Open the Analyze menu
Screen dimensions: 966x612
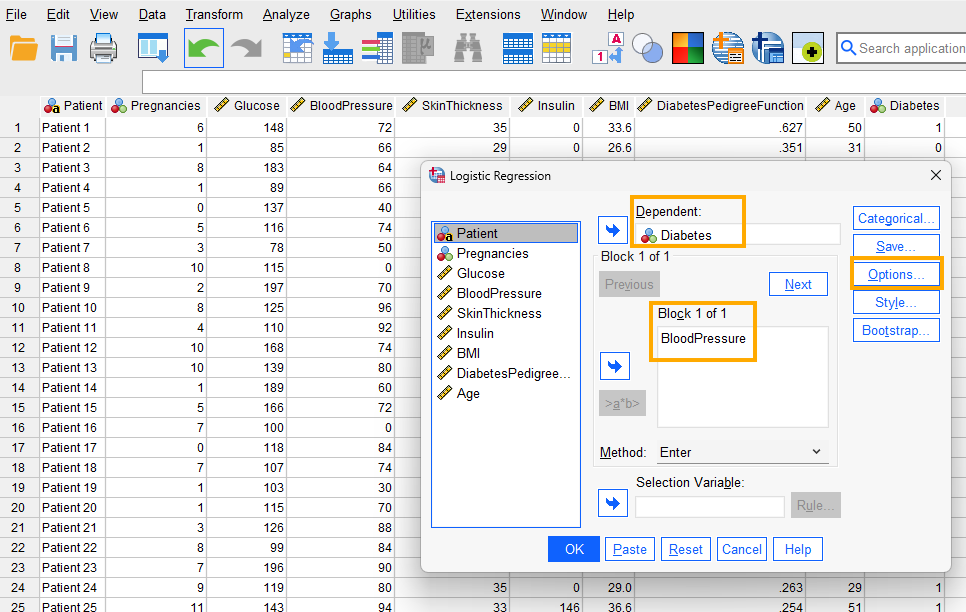tap(286, 14)
